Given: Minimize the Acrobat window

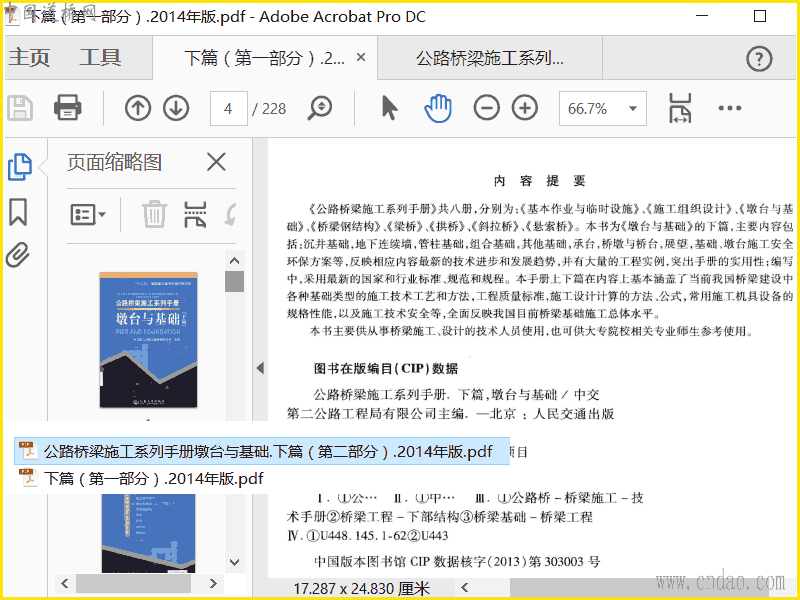Looking at the screenshot, I should tap(702, 16).
